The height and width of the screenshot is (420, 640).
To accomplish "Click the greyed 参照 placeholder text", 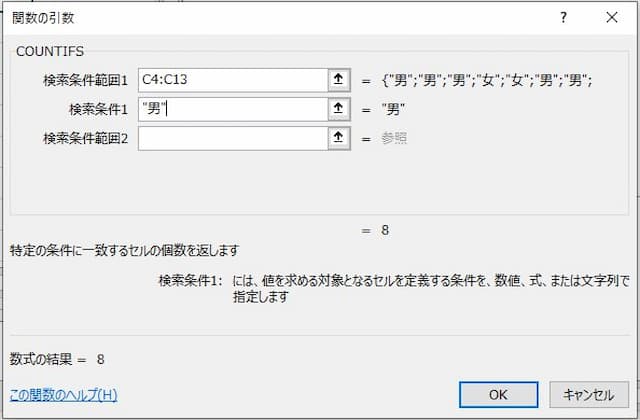I will click(x=394, y=139).
